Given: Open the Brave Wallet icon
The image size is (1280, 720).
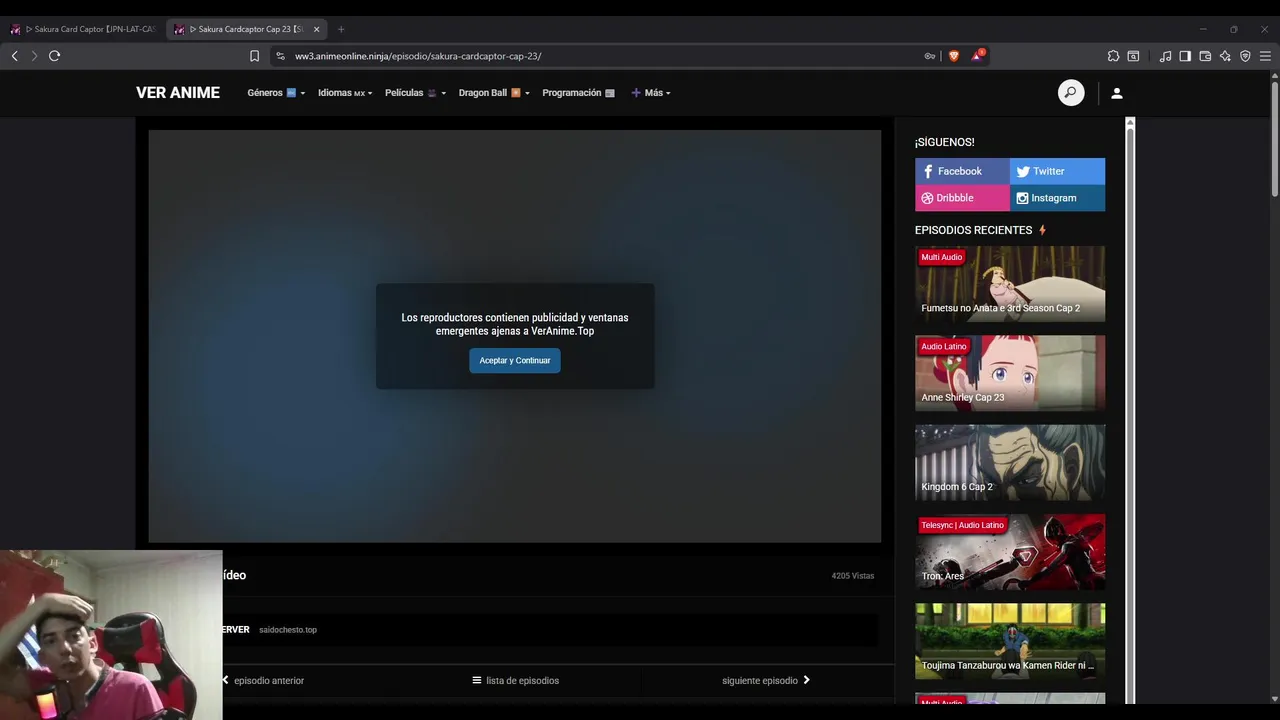Looking at the screenshot, I should [1205, 56].
